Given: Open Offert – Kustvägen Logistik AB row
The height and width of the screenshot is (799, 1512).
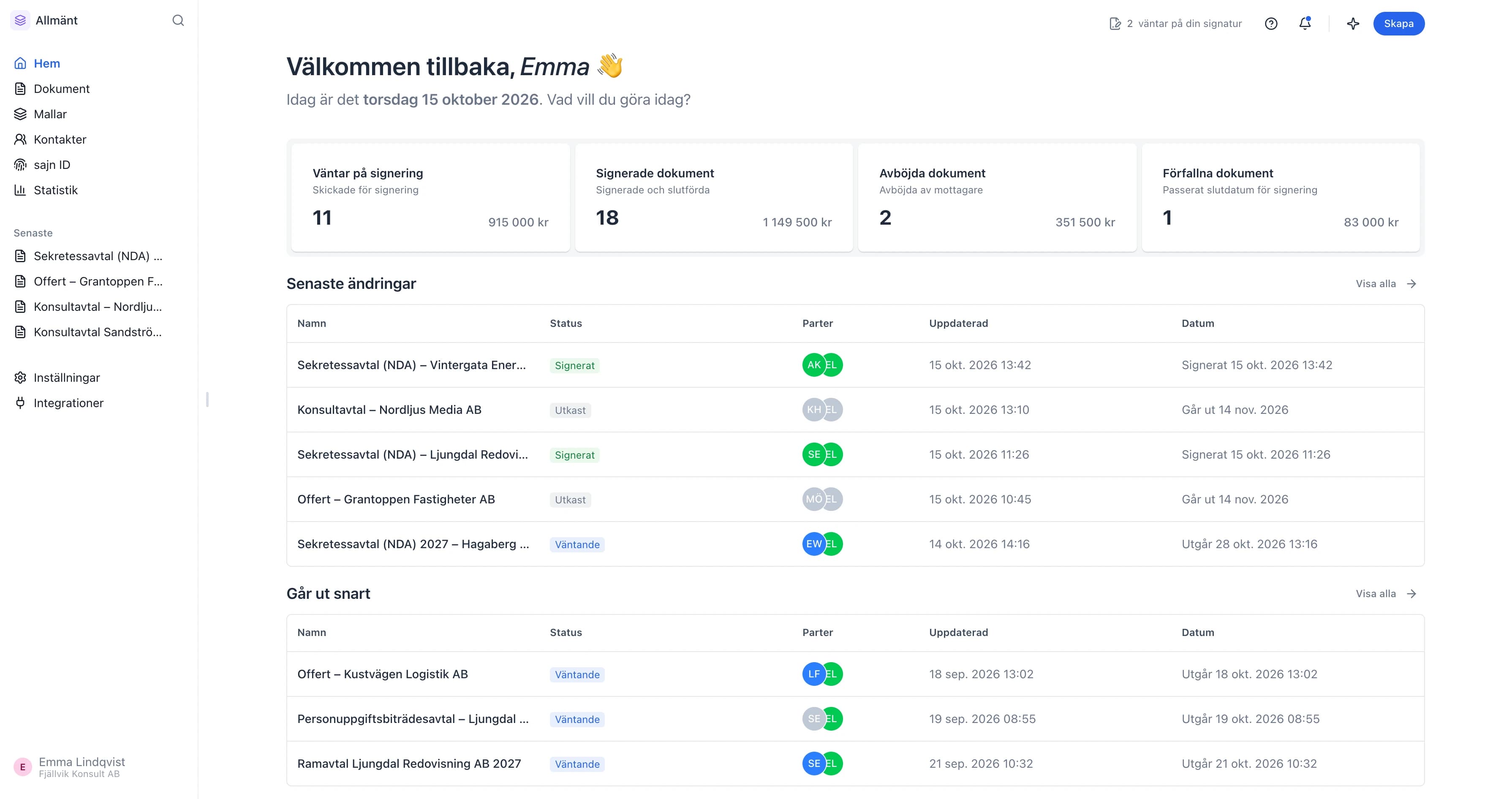Looking at the screenshot, I should click(855, 674).
